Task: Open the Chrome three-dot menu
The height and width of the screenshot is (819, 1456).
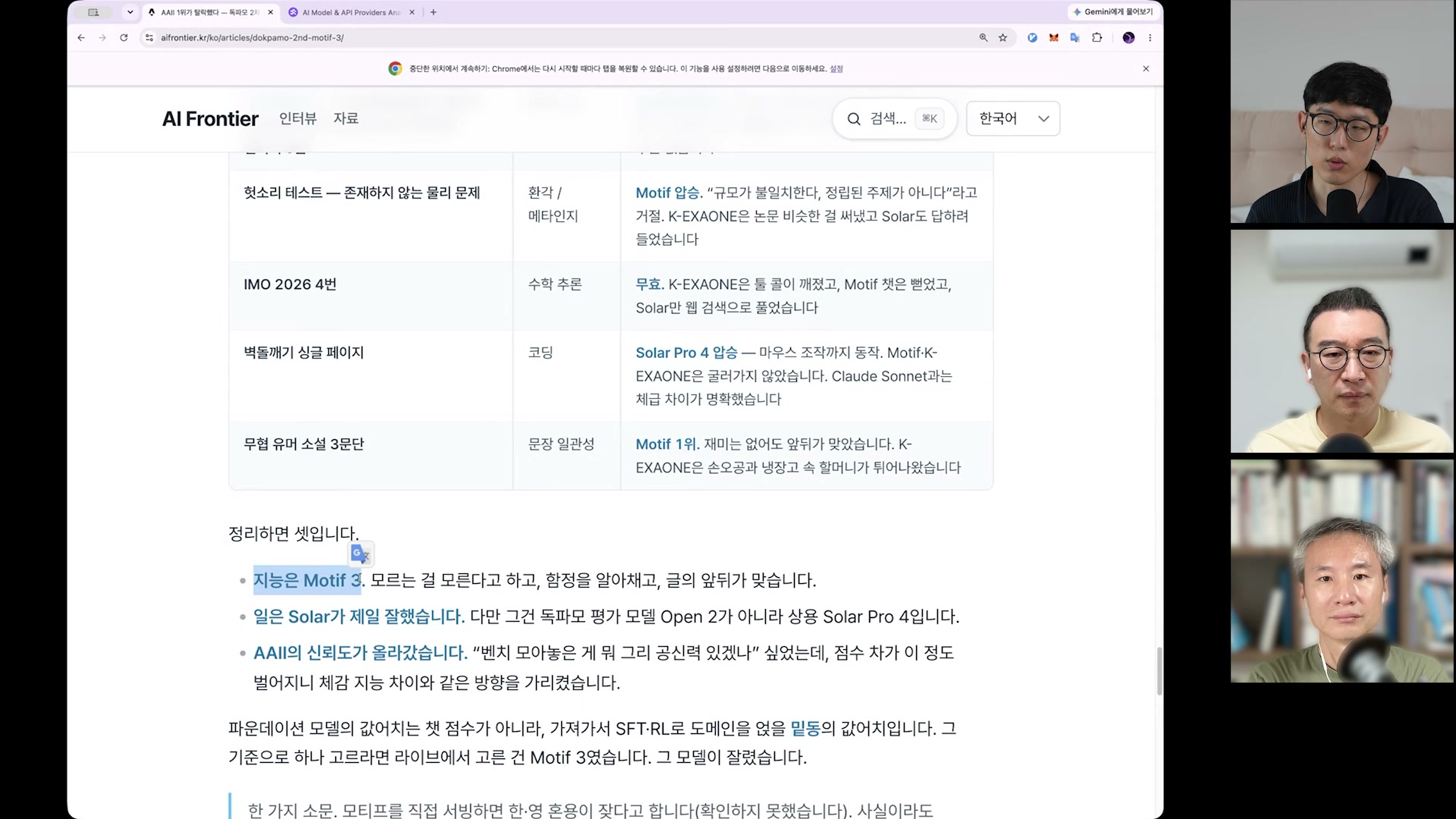Action: tap(1150, 37)
